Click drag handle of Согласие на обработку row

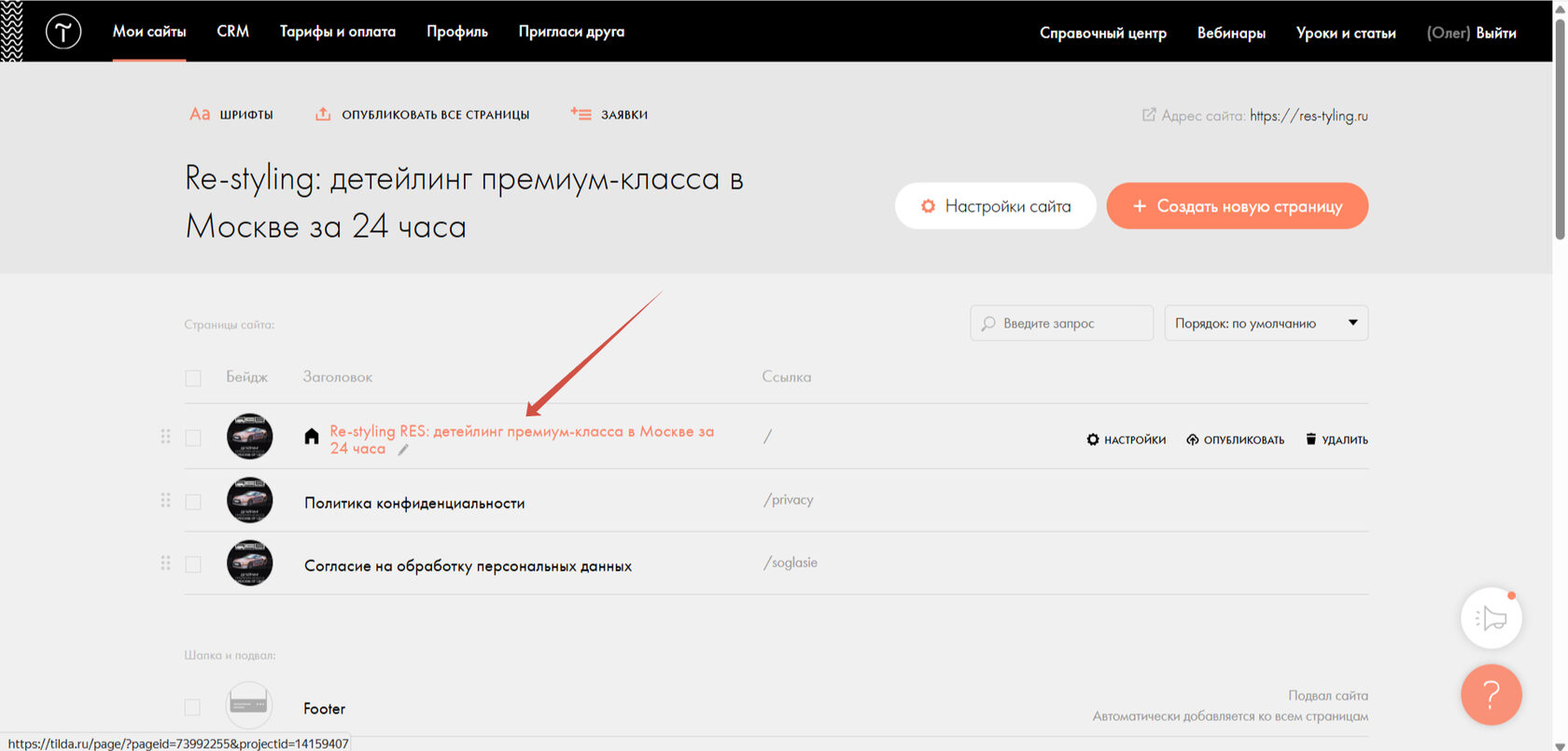pyautogui.click(x=165, y=563)
